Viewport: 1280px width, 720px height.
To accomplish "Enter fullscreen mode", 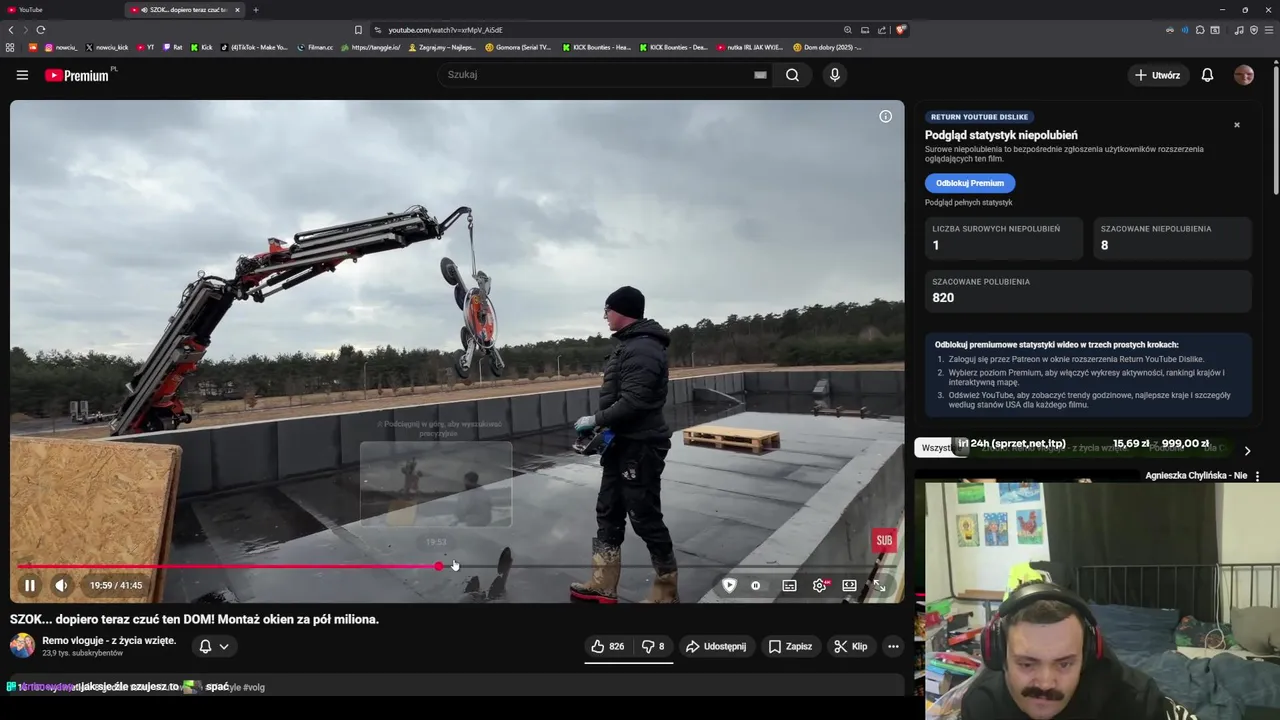I will point(879,586).
